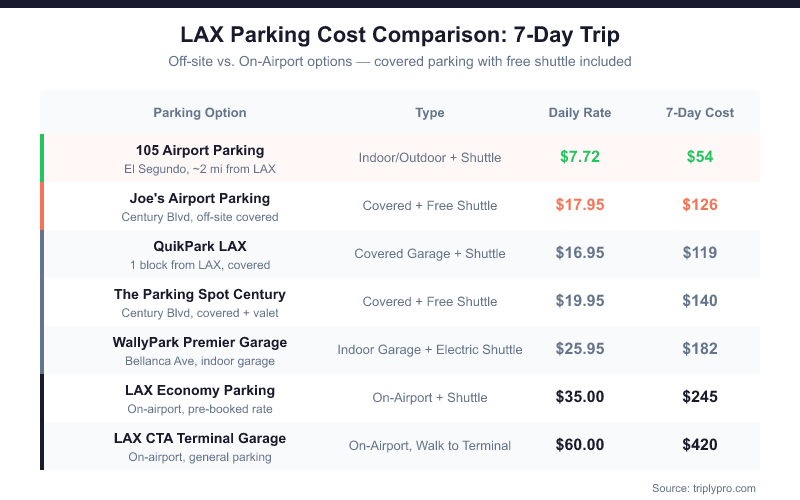The height and width of the screenshot is (500, 800).
Task: Click the $126 seven-day cost
Action: pyautogui.click(x=700, y=205)
